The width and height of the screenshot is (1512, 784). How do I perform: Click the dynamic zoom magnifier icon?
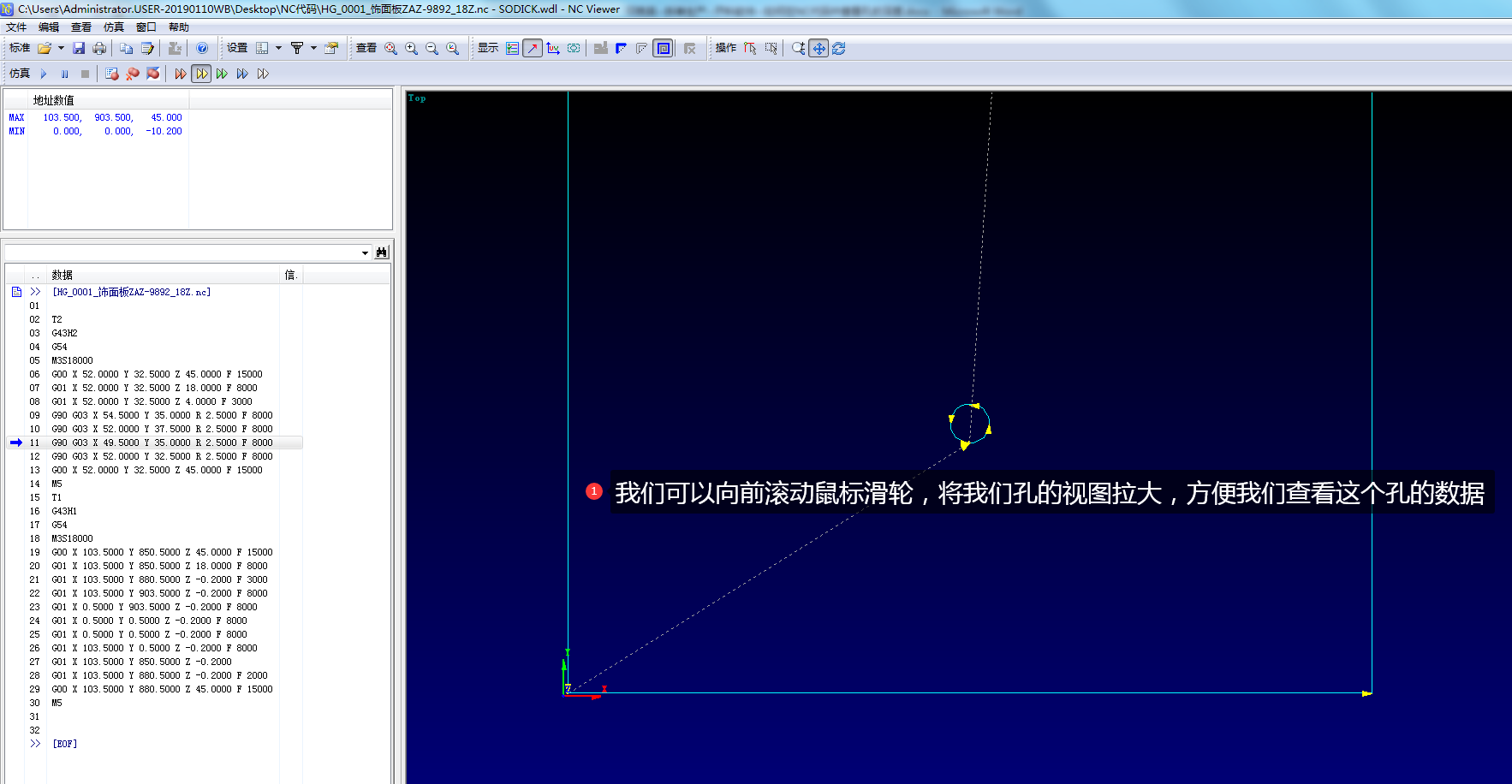(799, 49)
